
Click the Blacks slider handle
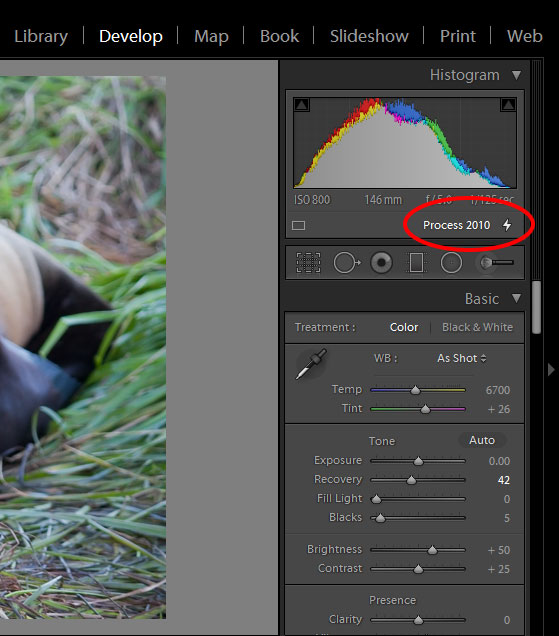380,518
